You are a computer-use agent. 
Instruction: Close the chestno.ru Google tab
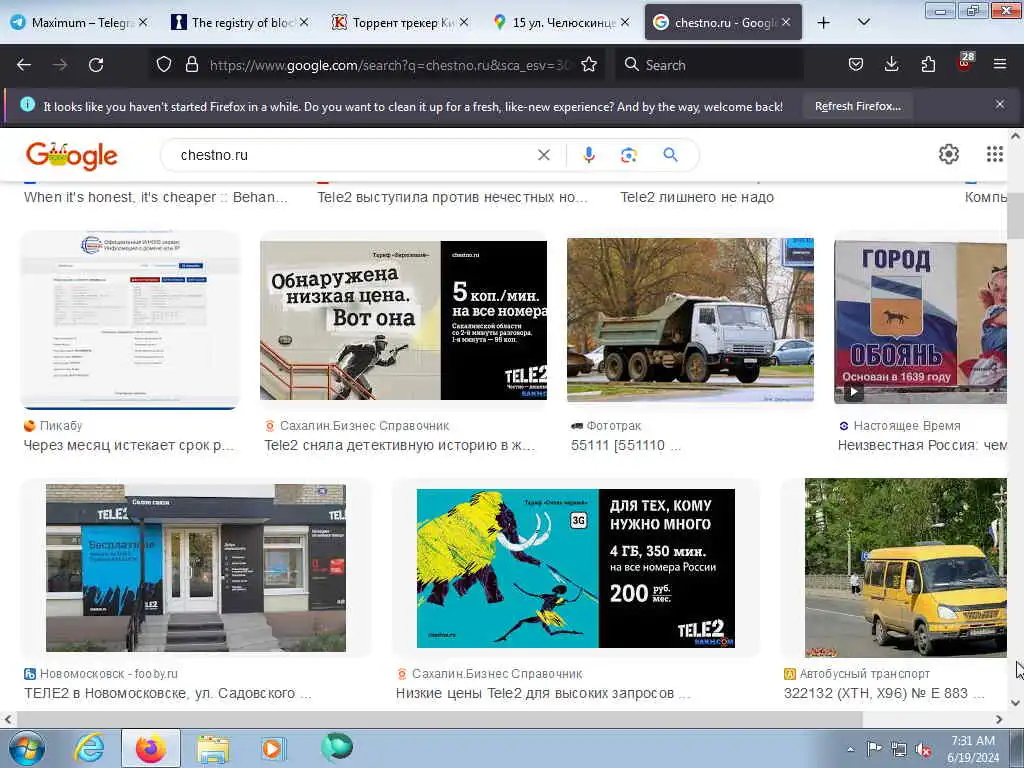pyautogui.click(x=786, y=23)
